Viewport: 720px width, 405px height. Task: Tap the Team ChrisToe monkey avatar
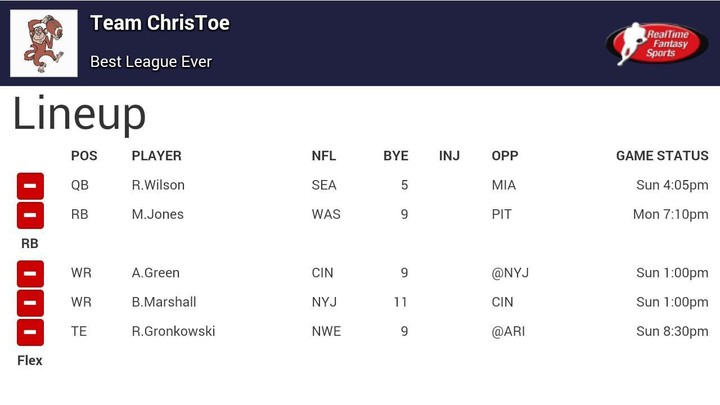pos(44,43)
